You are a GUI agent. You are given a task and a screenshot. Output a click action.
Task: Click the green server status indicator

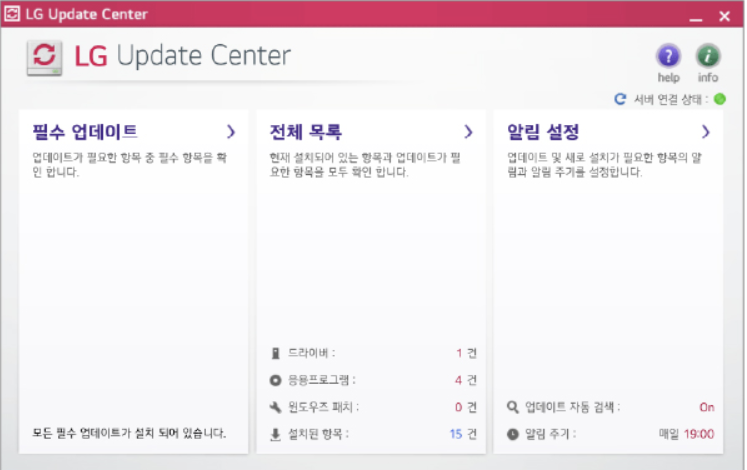pyautogui.click(x=720, y=99)
